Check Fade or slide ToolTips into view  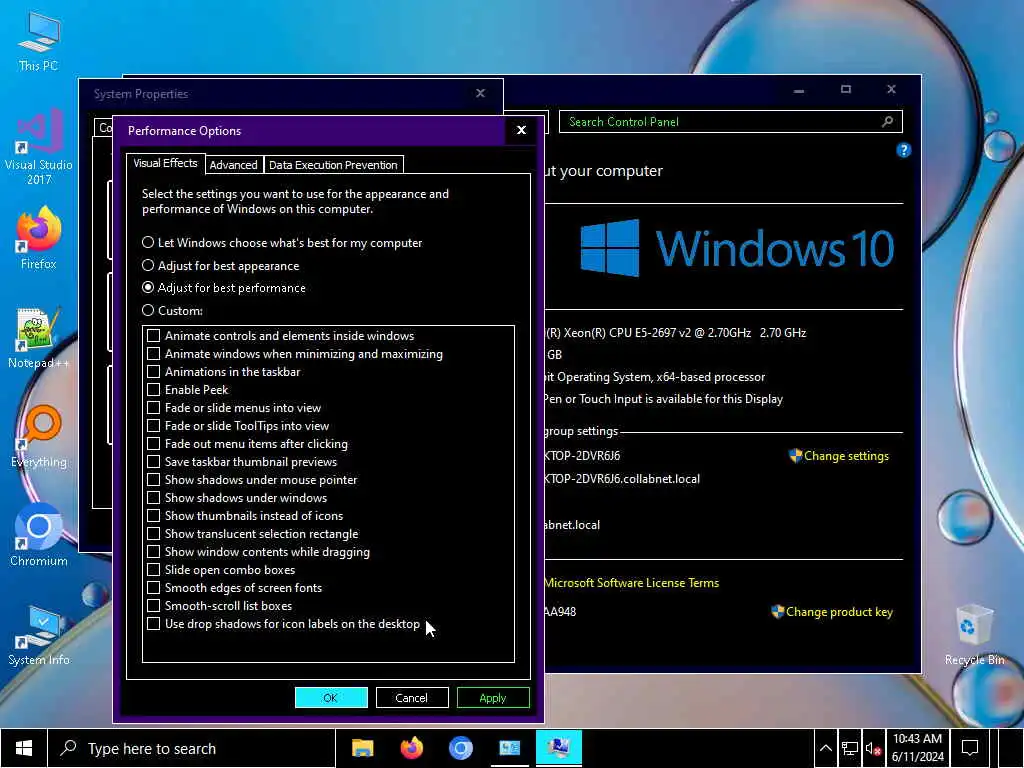click(153, 426)
